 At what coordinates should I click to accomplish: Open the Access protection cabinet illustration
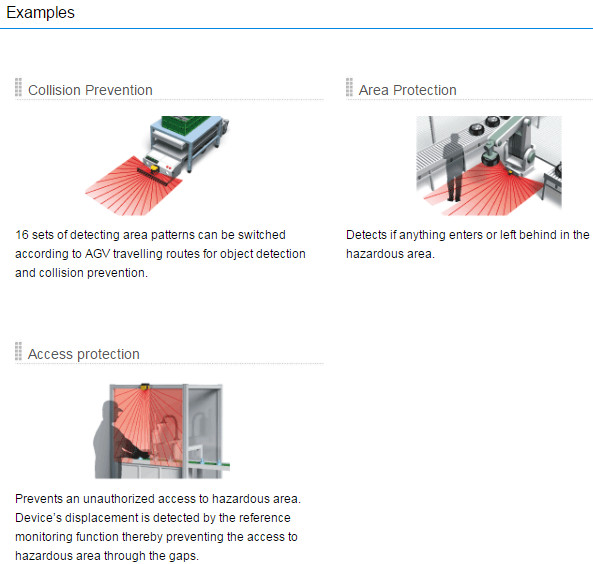(162, 431)
